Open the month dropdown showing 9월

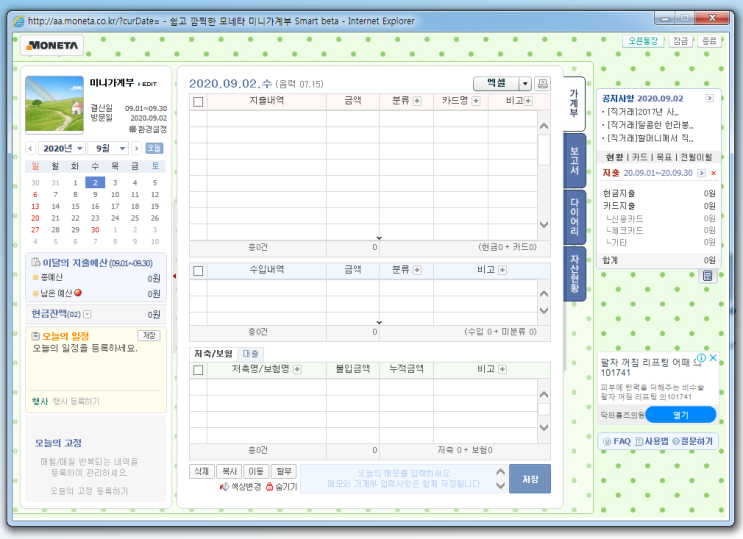(x=108, y=148)
